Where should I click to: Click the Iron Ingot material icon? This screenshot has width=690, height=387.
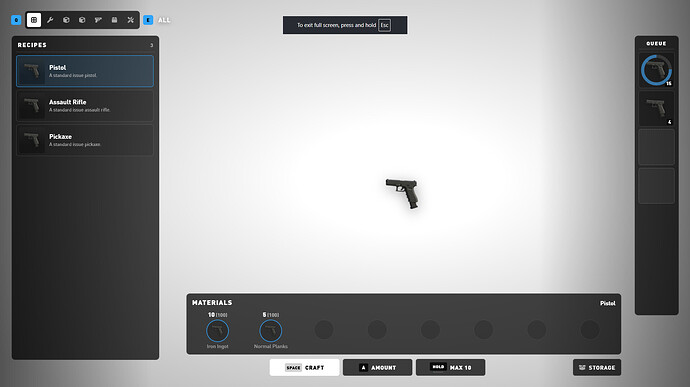[217, 331]
